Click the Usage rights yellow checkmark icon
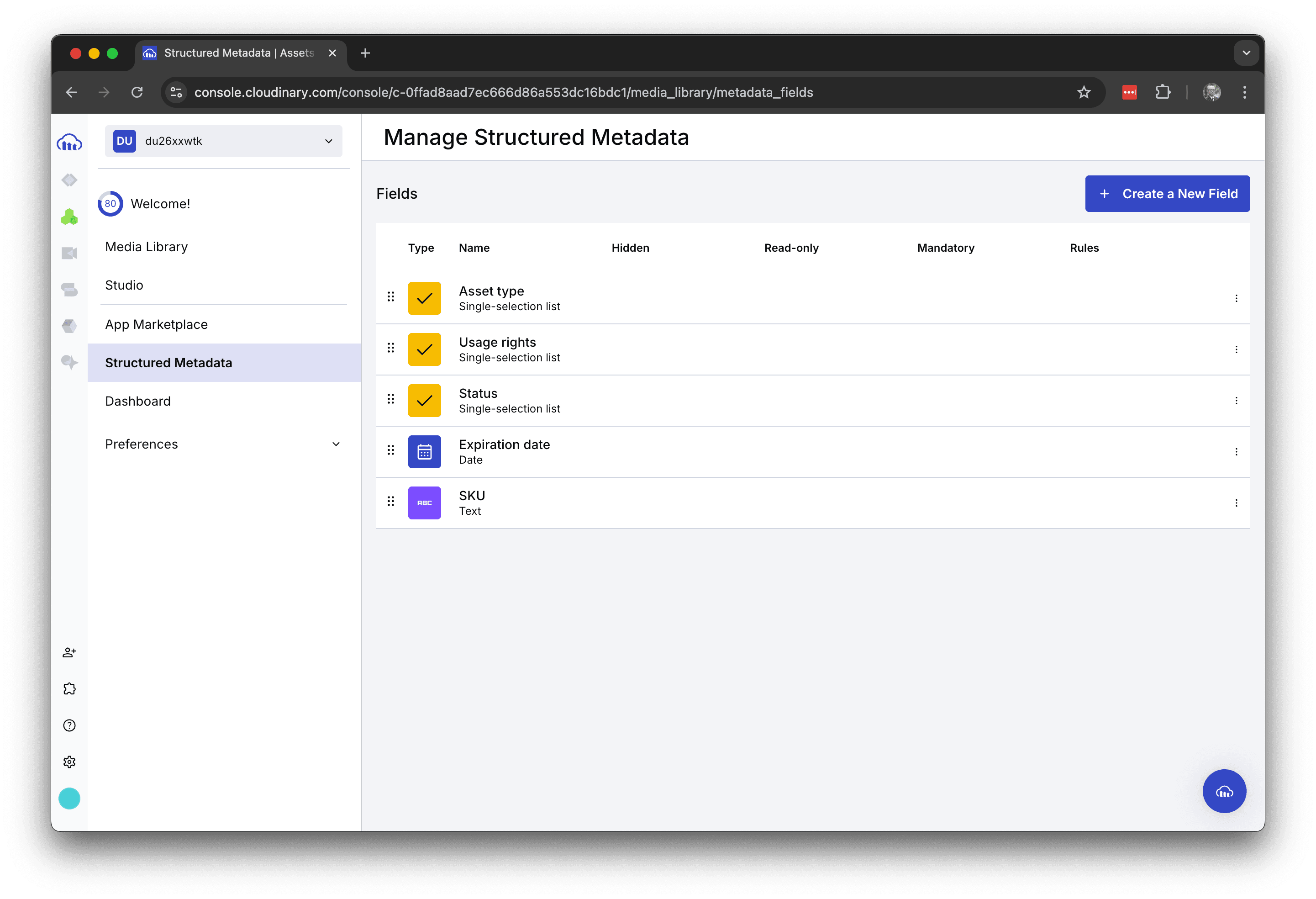 (x=424, y=349)
